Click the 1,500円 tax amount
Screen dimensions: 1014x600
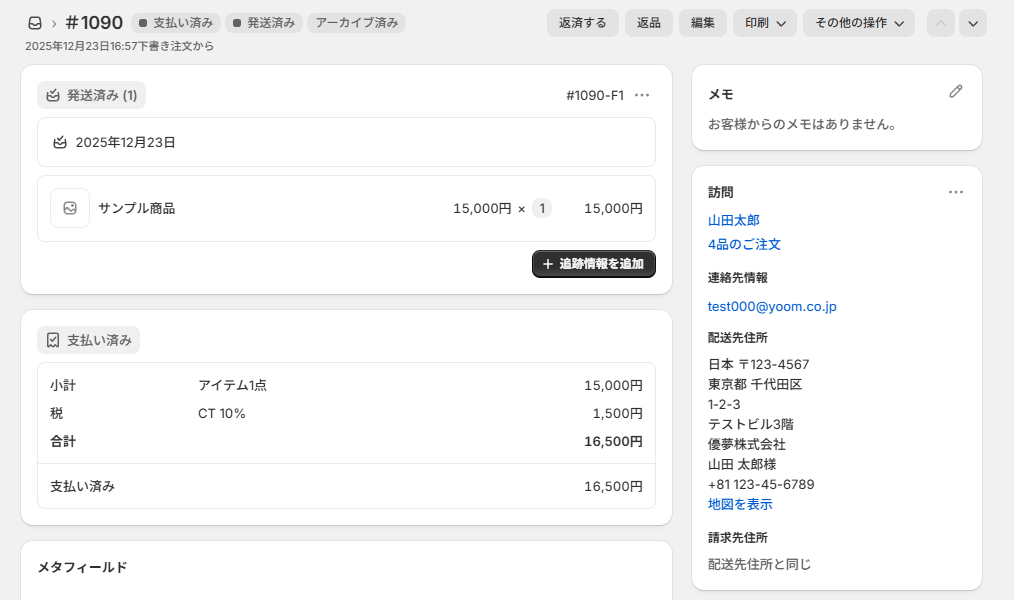click(618, 414)
